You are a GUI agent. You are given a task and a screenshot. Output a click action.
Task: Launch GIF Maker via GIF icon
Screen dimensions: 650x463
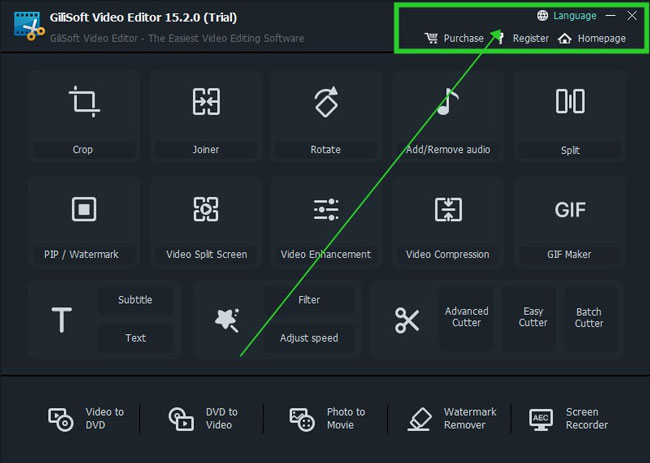click(570, 210)
